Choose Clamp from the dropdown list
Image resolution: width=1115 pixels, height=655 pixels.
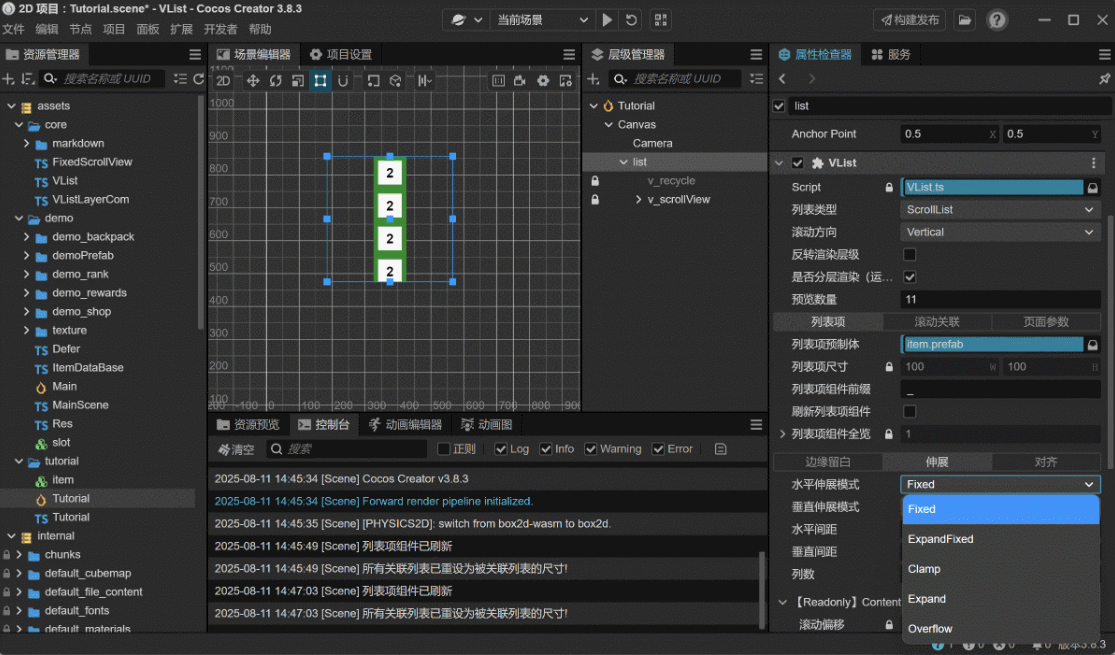[1001, 569]
